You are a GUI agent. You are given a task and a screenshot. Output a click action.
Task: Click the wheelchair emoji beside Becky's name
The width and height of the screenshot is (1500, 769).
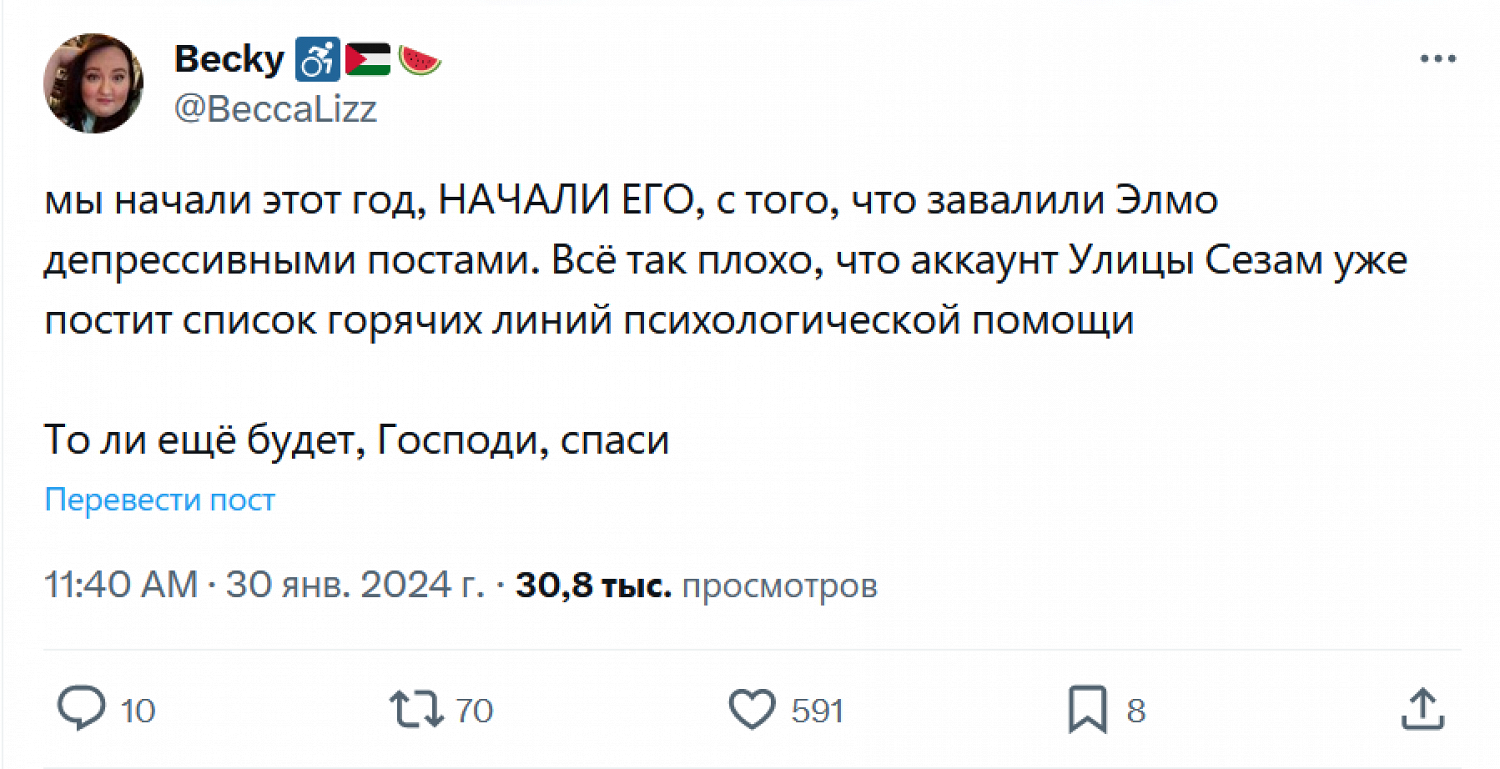click(317, 61)
